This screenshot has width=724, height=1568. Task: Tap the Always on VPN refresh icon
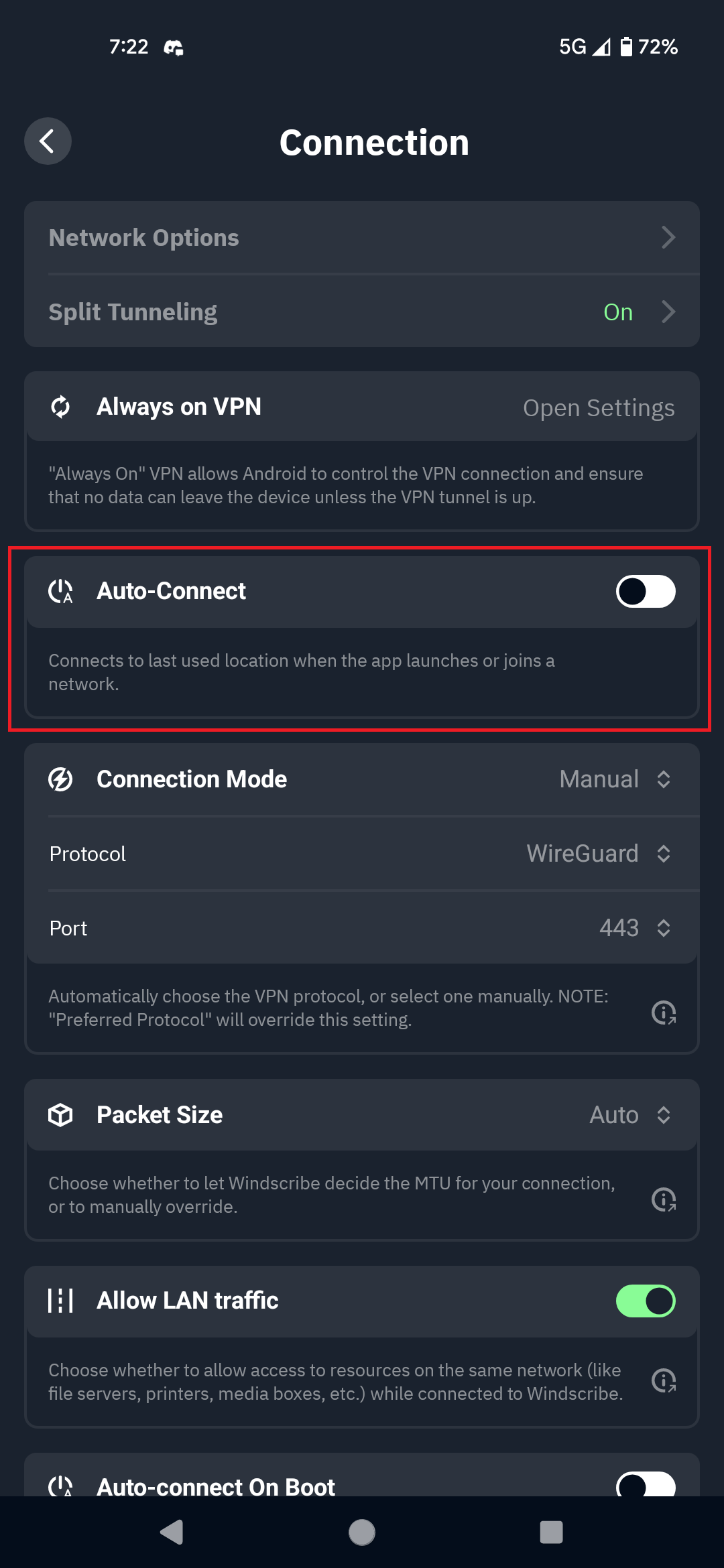[60, 407]
